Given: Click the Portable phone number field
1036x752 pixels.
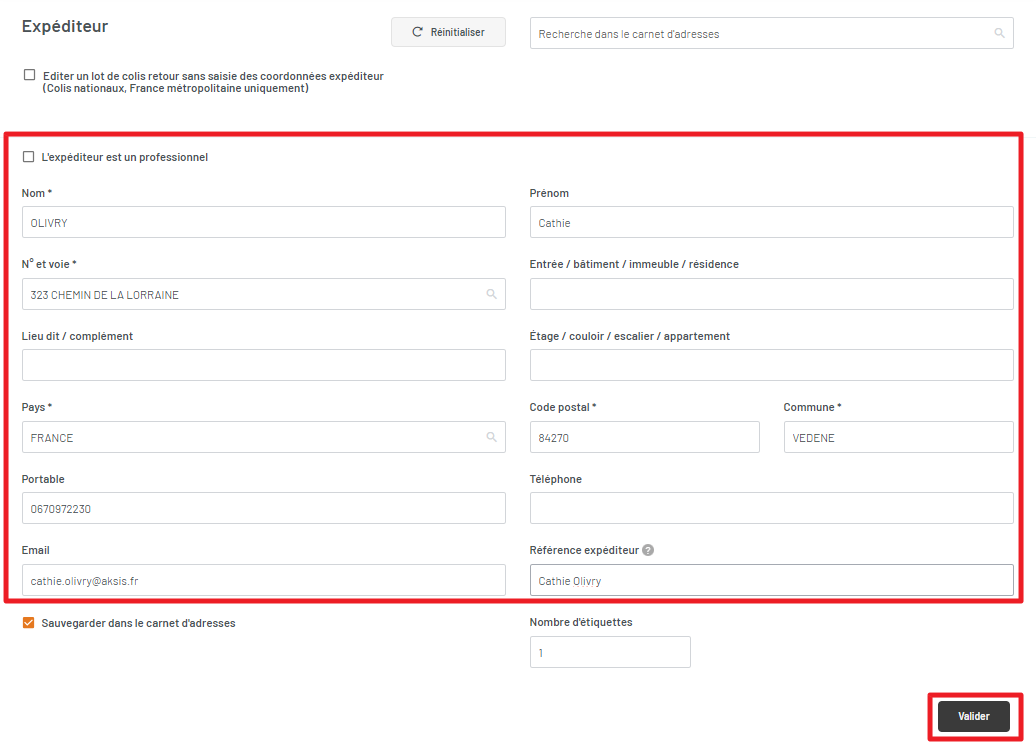Looking at the screenshot, I should click(x=264, y=508).
